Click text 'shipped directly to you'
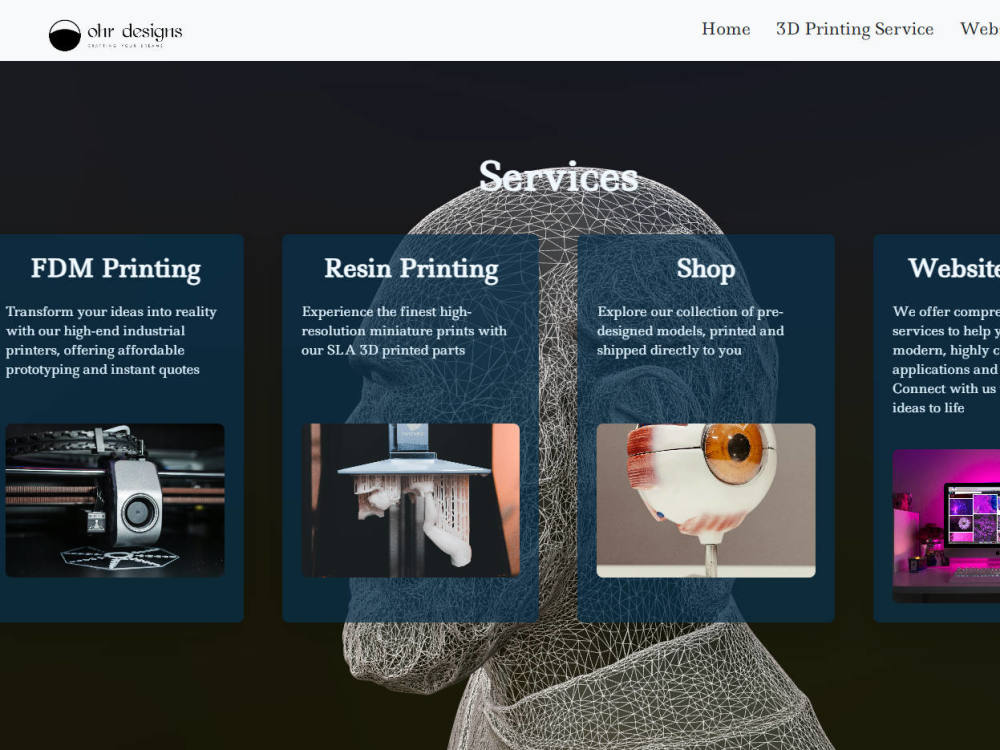Viewport: 1000px width, 750px height. click(669, 350)
